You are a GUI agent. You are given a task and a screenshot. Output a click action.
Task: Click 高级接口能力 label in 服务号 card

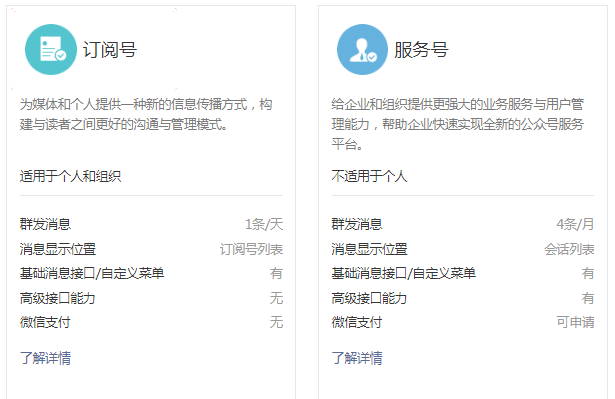point(369,299)
